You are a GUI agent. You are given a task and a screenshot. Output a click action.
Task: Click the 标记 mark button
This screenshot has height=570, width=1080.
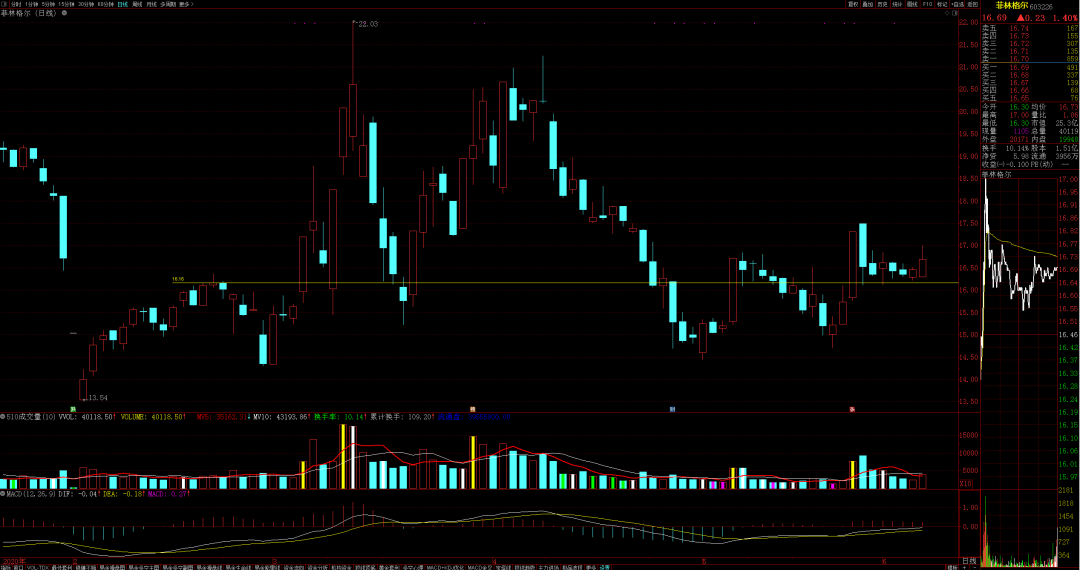tap(942, 4)
